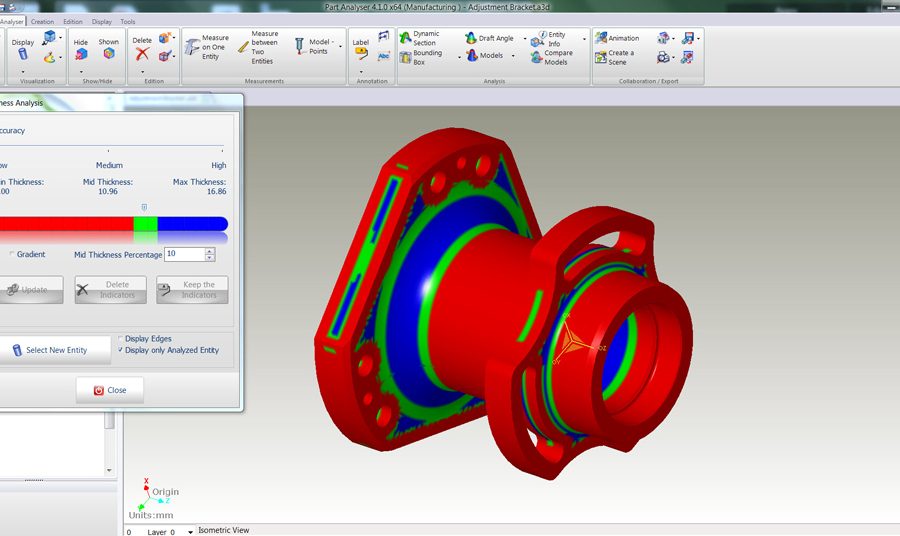The height and width of the screenshot is (536, 900).
Task: Click the red X Delete icon
Action: pos(142,54)
